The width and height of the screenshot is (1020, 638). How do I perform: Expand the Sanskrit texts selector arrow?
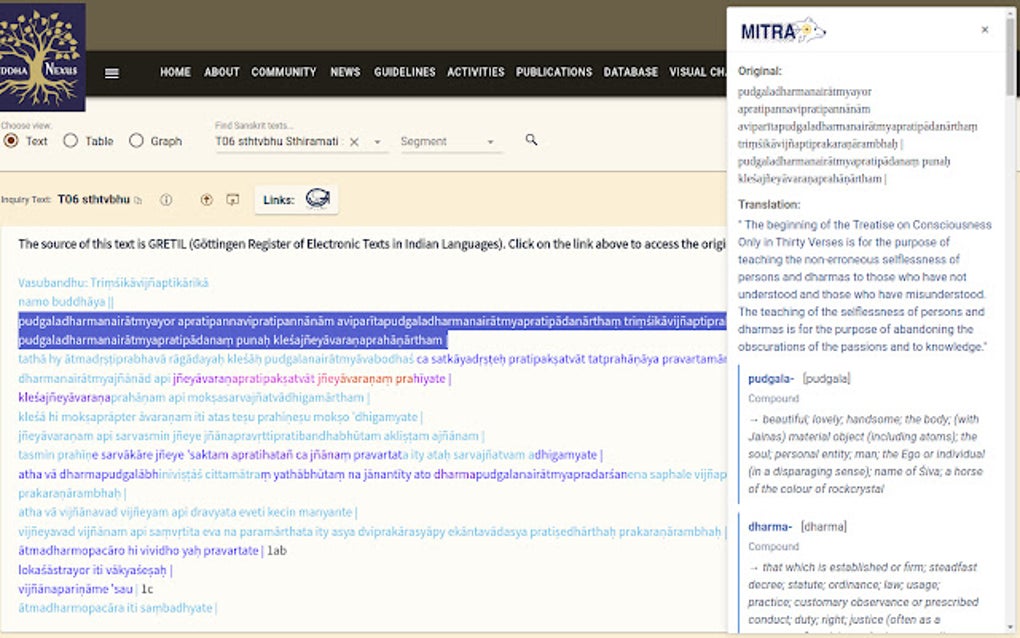point(375,141)
